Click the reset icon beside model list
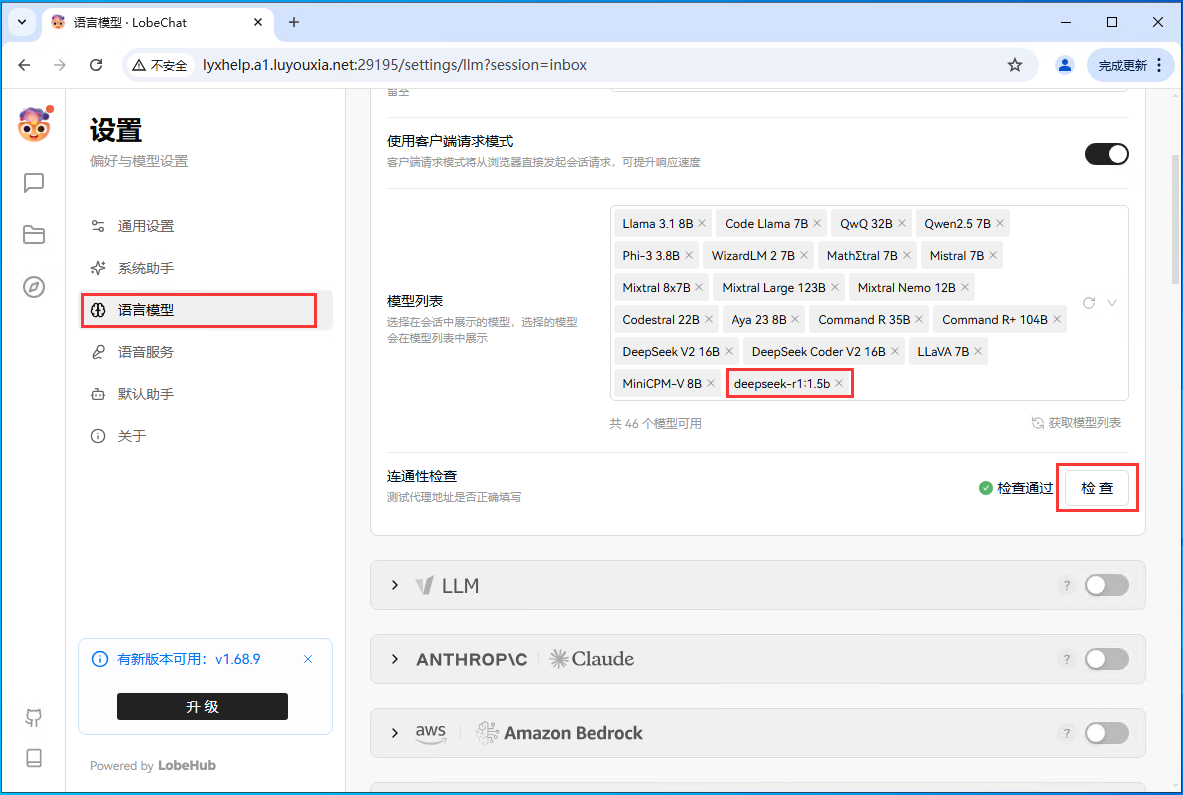1183x795 pixels. pyautogui.click(x=1089, y=302)
